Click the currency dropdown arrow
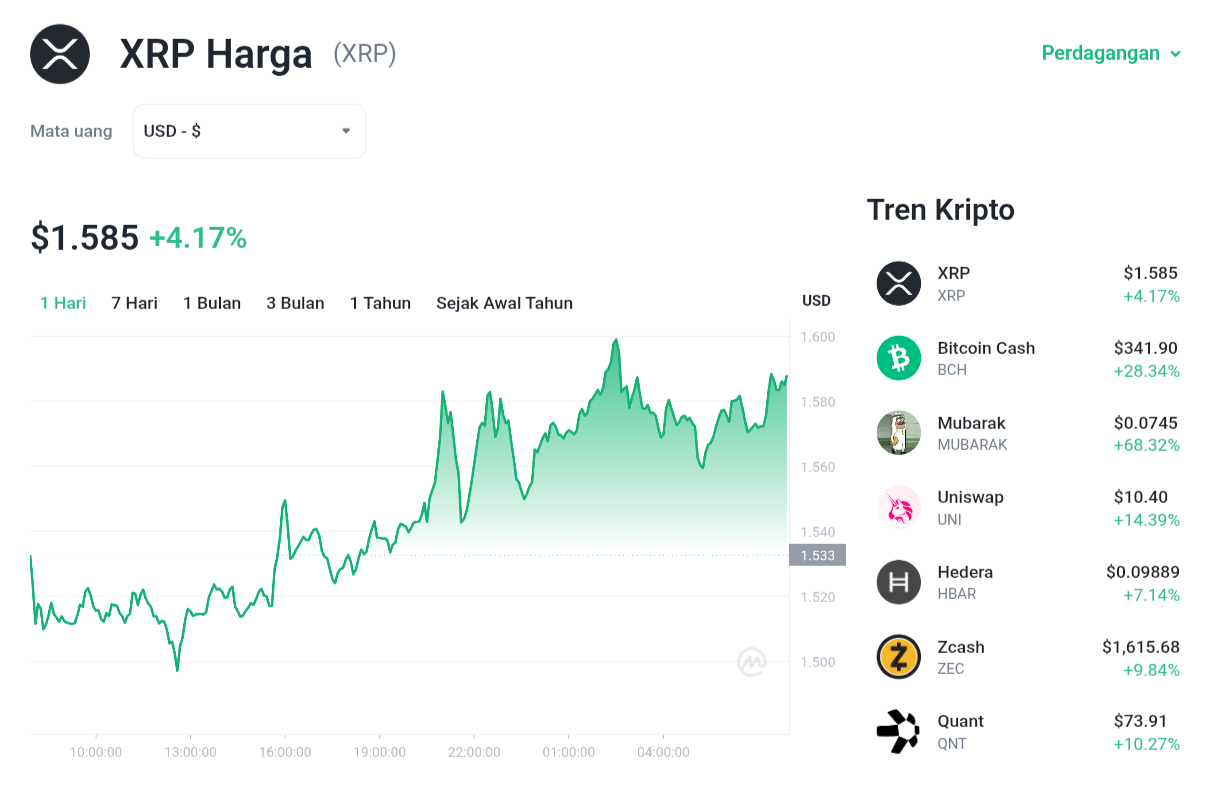Viewport: 1220px width, 787px height. tap(346, 131)
